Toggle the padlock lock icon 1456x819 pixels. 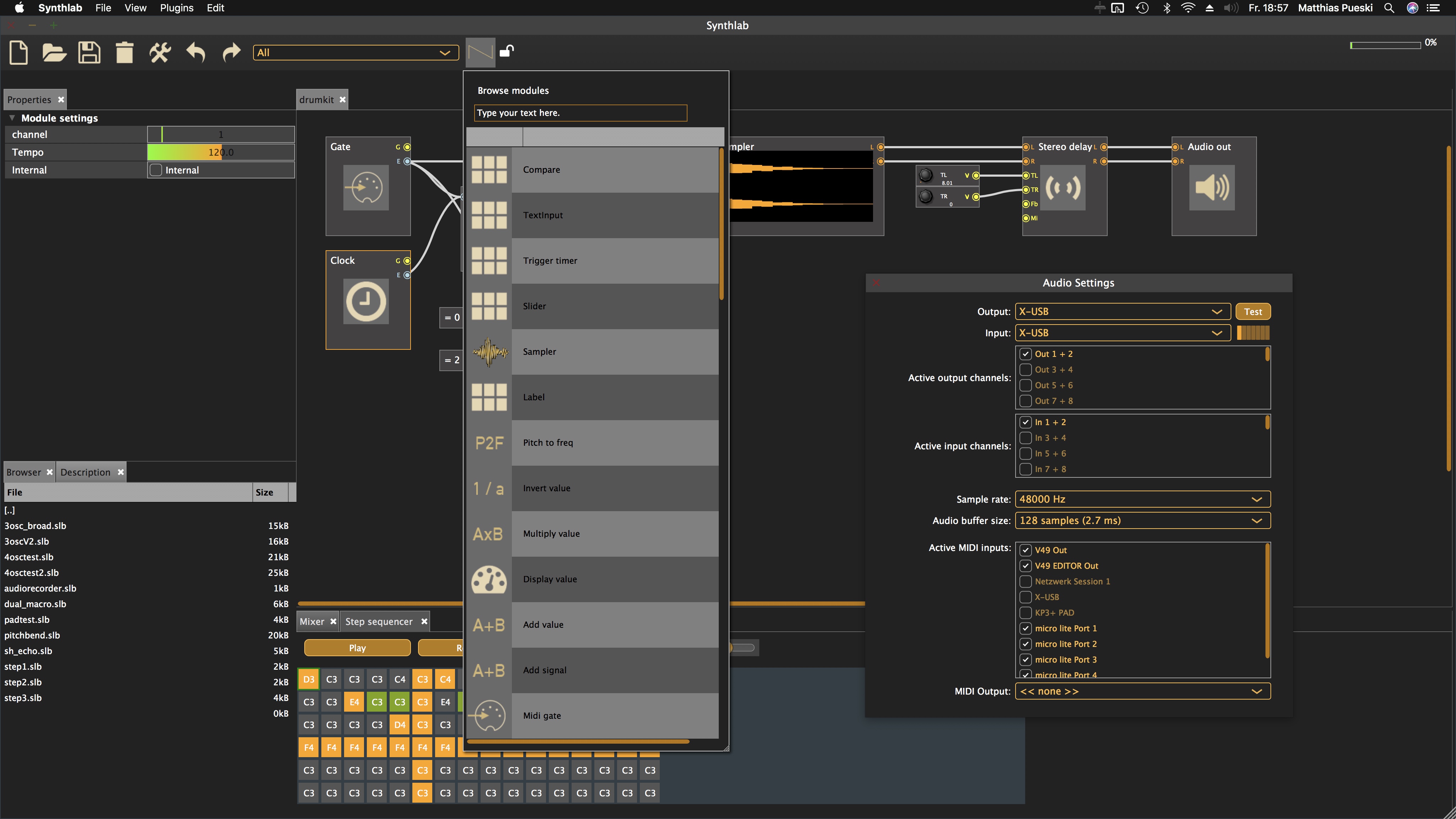[x=507, y=52]
